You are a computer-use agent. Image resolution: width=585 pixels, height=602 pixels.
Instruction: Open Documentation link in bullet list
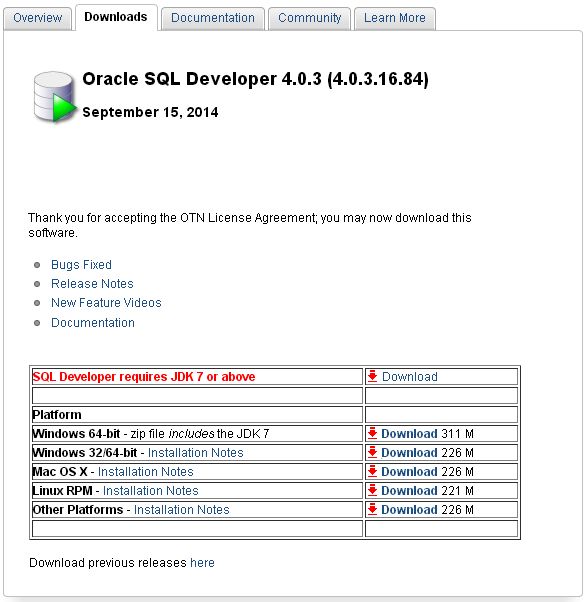93,322
